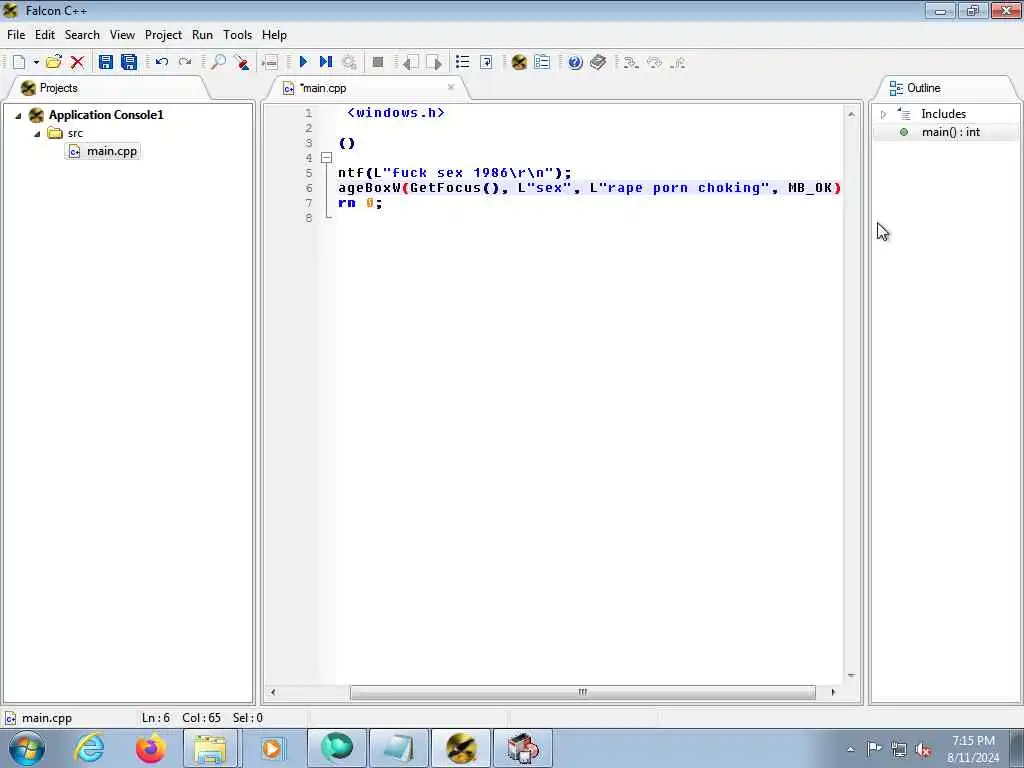1024x768 pixels.
Task: Click the red X remove icon
Action: point(77,62)
